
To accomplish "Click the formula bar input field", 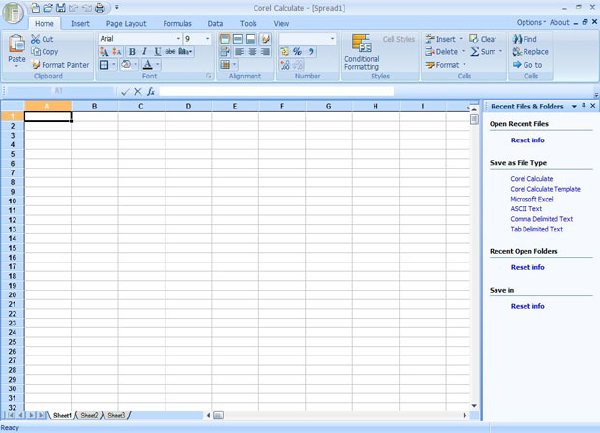I will (277, 91).
